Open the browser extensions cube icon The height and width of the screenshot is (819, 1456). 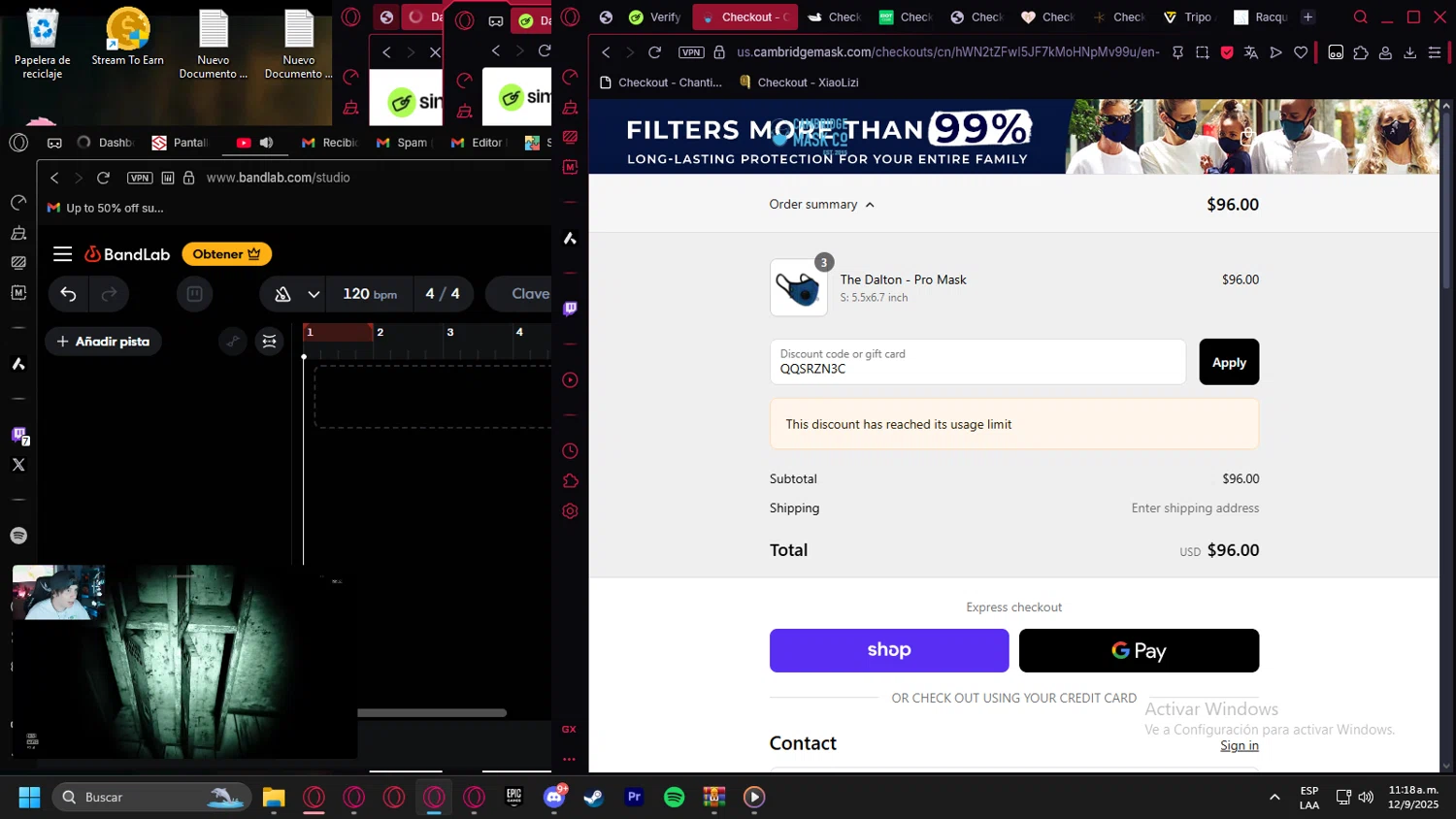coord(1361,52)
